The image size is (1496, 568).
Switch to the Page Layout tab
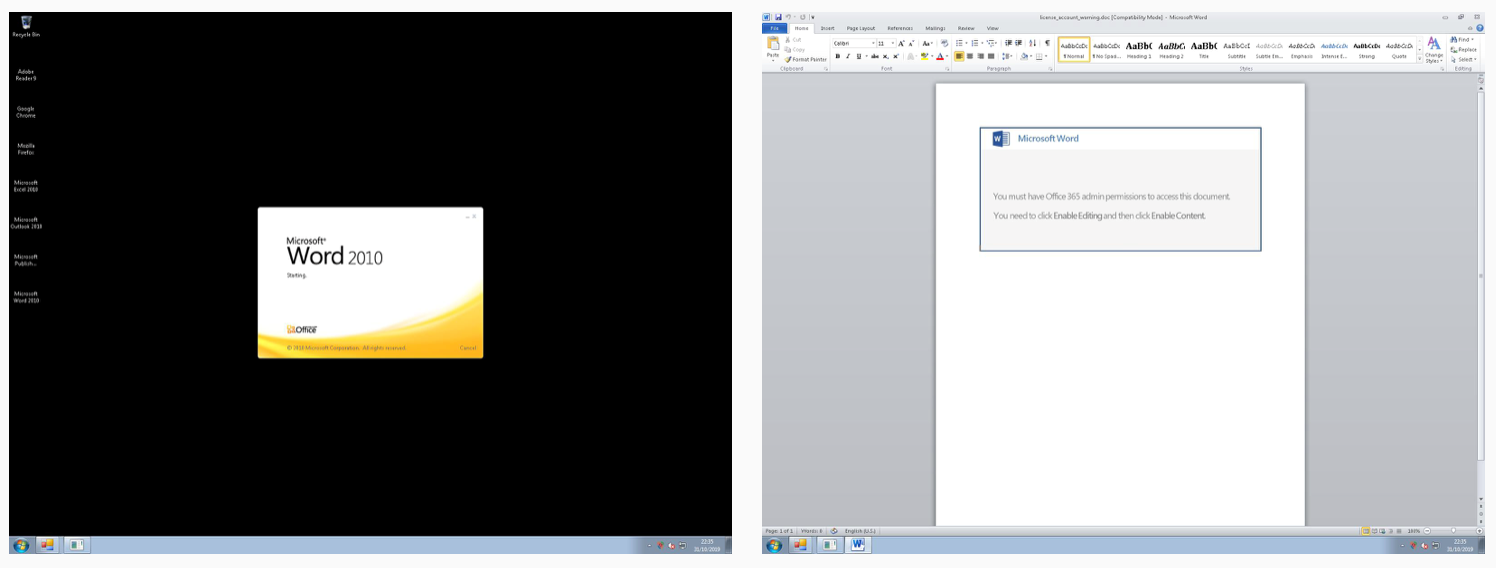[x=860, y=28]
